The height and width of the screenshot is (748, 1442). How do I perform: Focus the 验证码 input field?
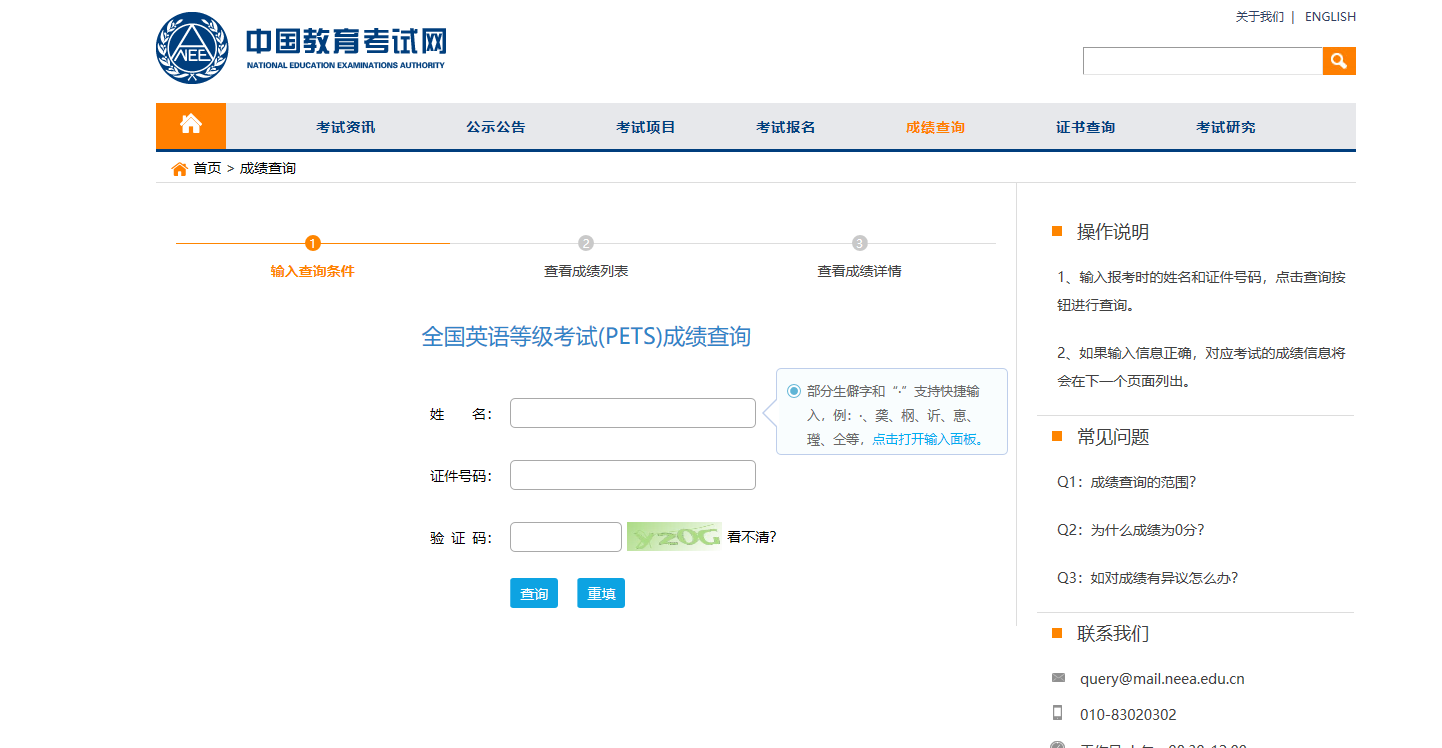pos(566,537)
